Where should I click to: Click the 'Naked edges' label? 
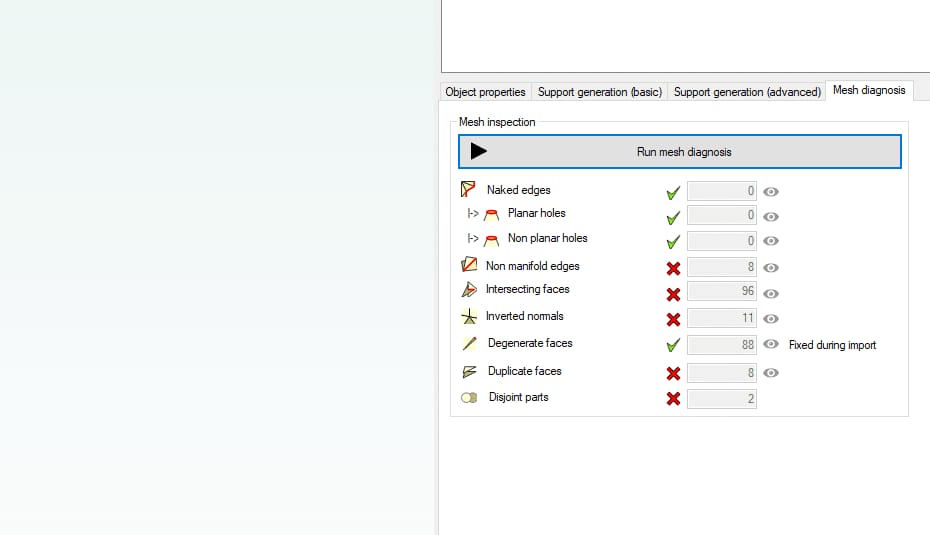pyautogui.click(x=518, y=190)
